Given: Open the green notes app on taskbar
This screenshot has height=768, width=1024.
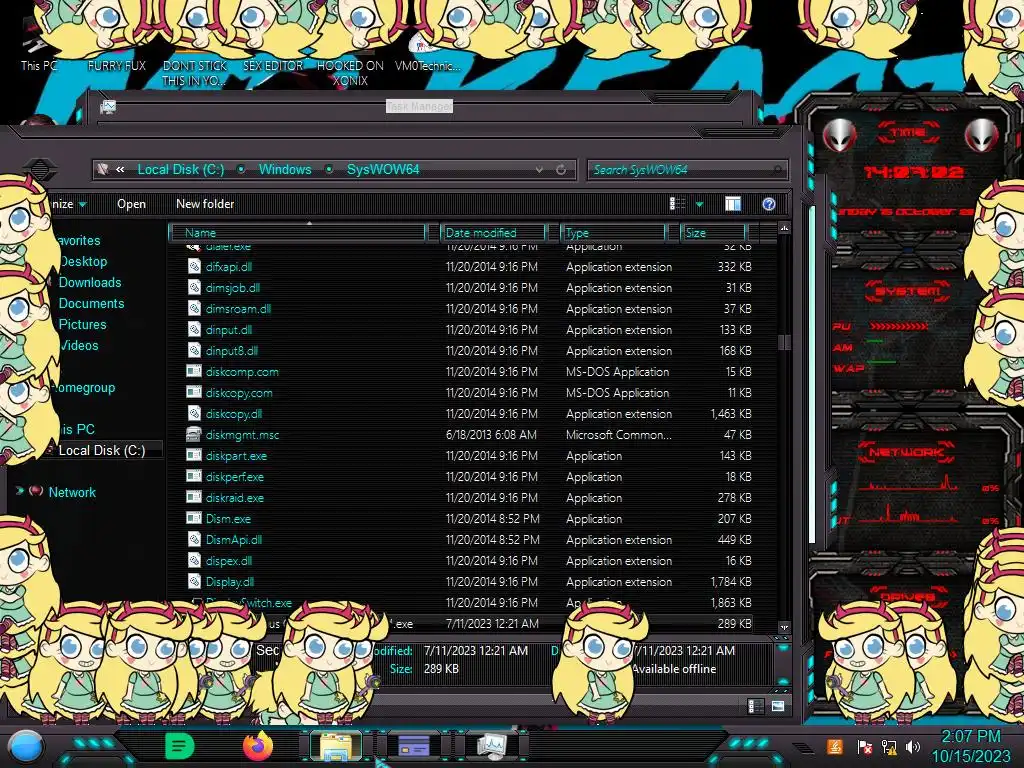Looking at the screenshot, I should pyautogui.click(x=180, y=746).
